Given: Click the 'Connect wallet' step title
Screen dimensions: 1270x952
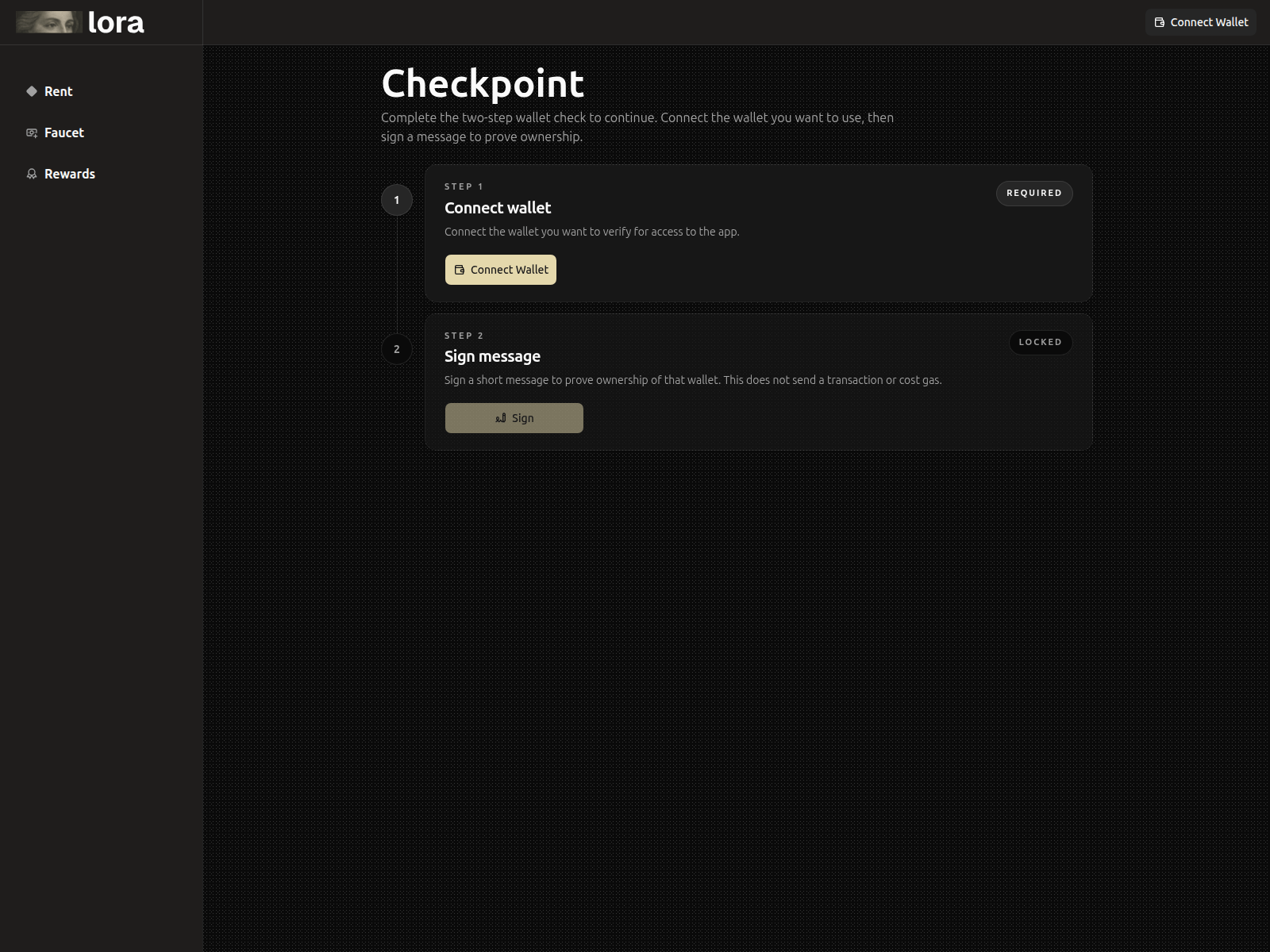Looking at the screenshot, I should pos(498,208).
